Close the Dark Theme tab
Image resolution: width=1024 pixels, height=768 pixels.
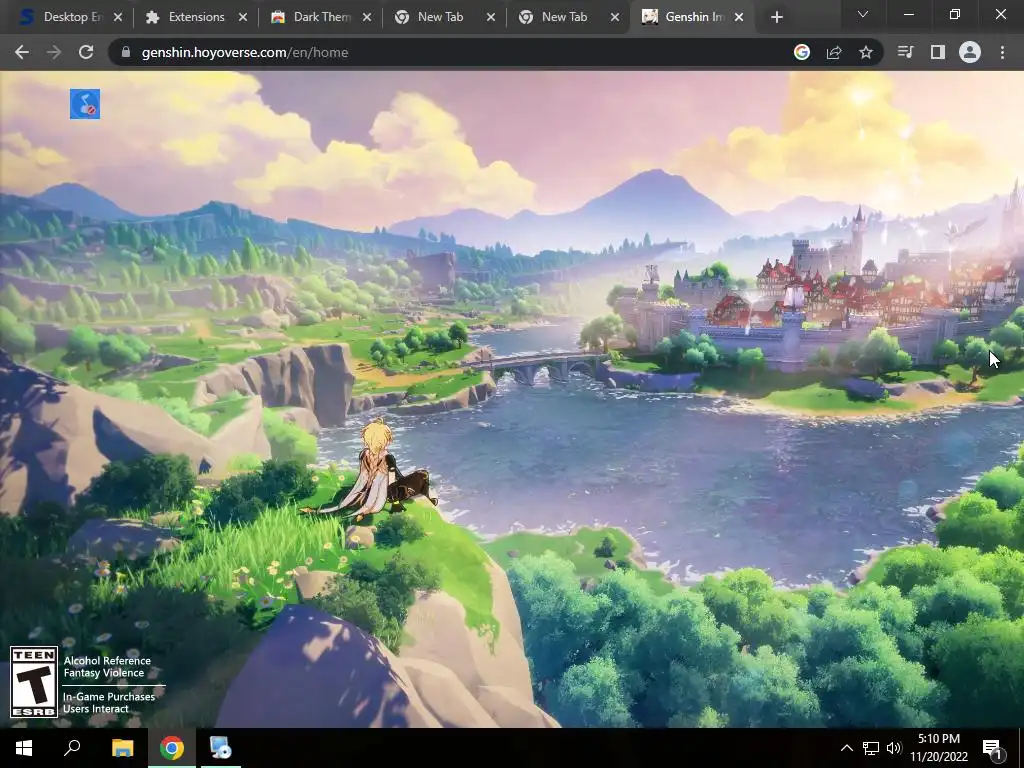click(x=367, y=18)
